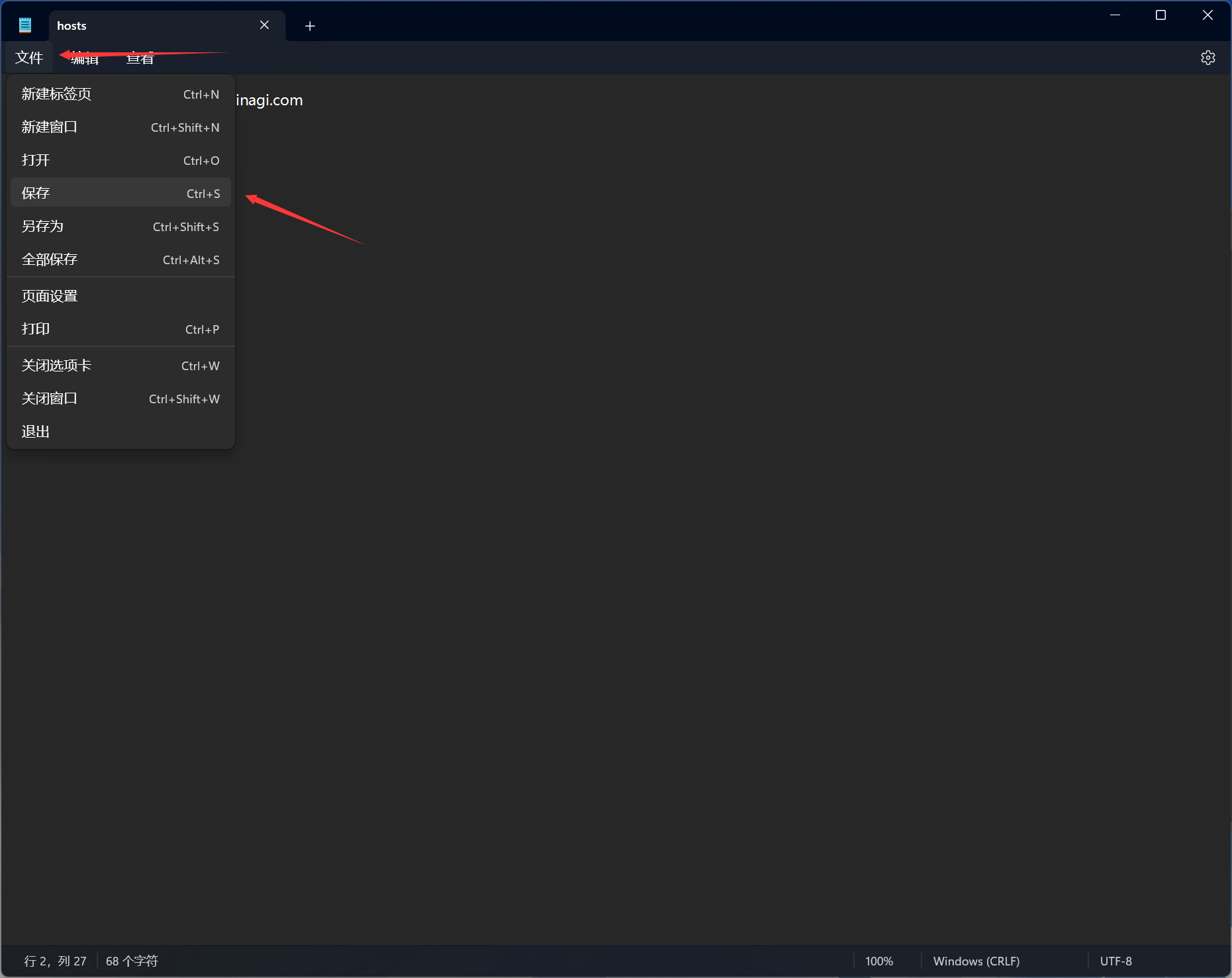Open the 文件 menu
Viewport: 1232px width, 978px height.
(x=29, y=58)
